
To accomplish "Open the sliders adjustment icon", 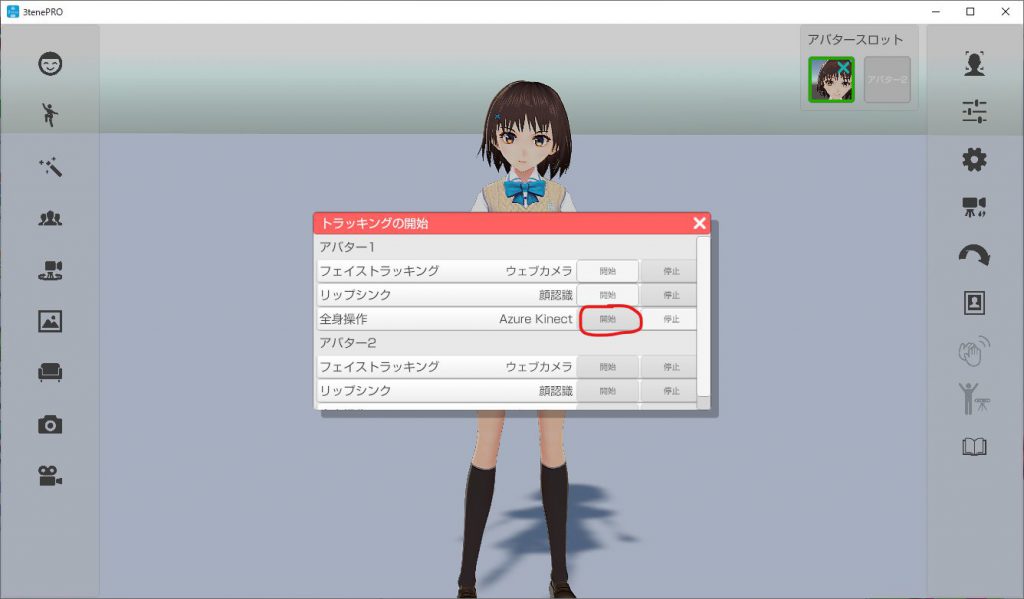I will pyautogui.click(x=974, y=112).
